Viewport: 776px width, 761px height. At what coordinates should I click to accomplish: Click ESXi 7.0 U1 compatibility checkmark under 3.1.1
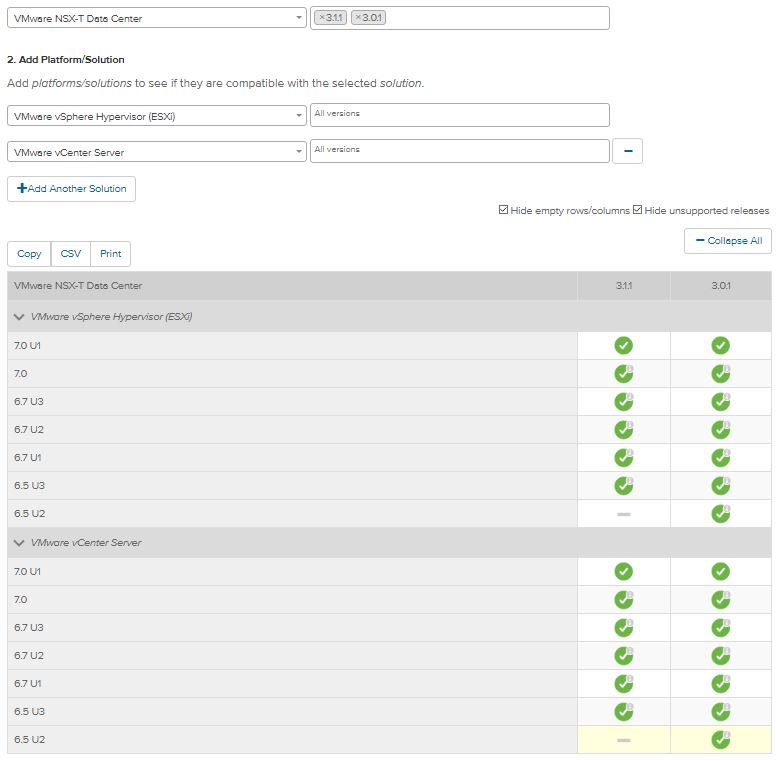[x=623, y=346]
